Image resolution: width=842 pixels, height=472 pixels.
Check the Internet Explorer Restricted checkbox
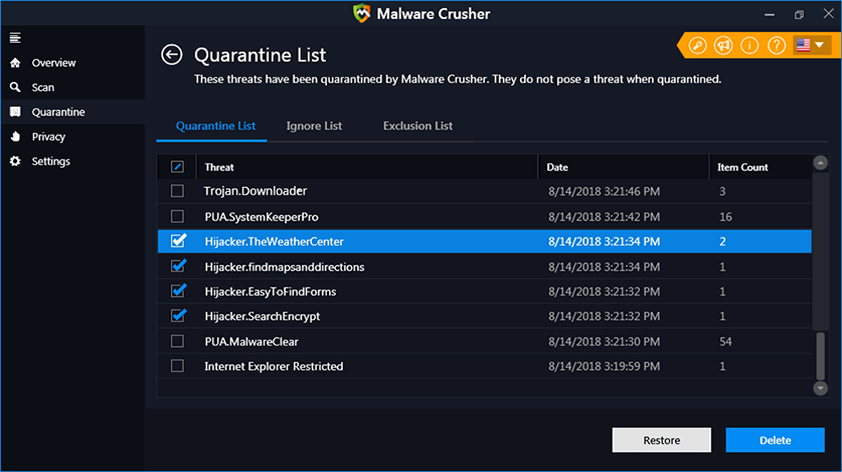(x=177, y=366)
